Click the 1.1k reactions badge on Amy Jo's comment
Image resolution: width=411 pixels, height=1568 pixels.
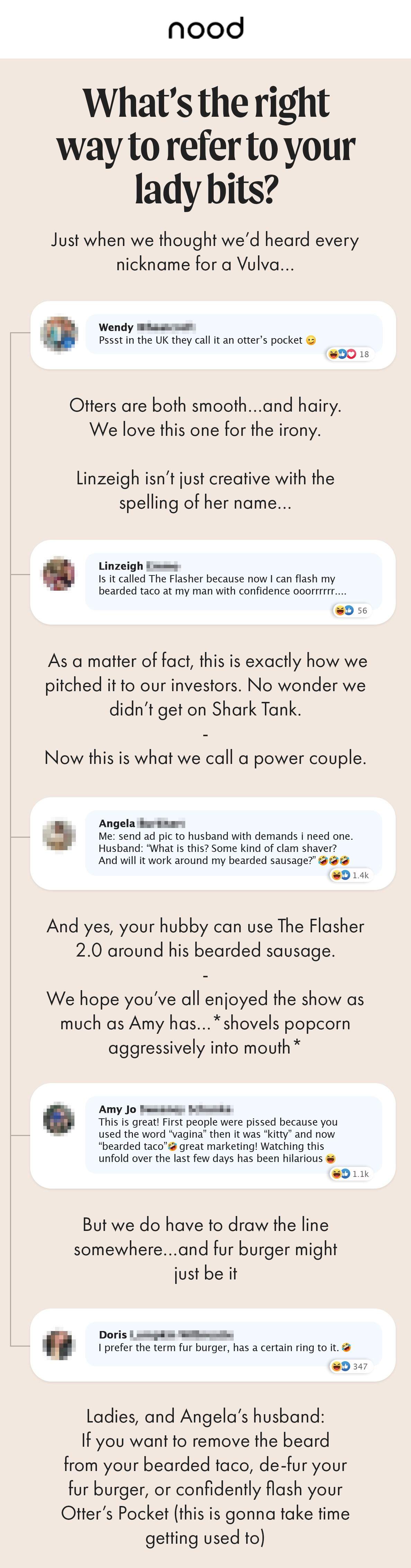point(350,1173)
